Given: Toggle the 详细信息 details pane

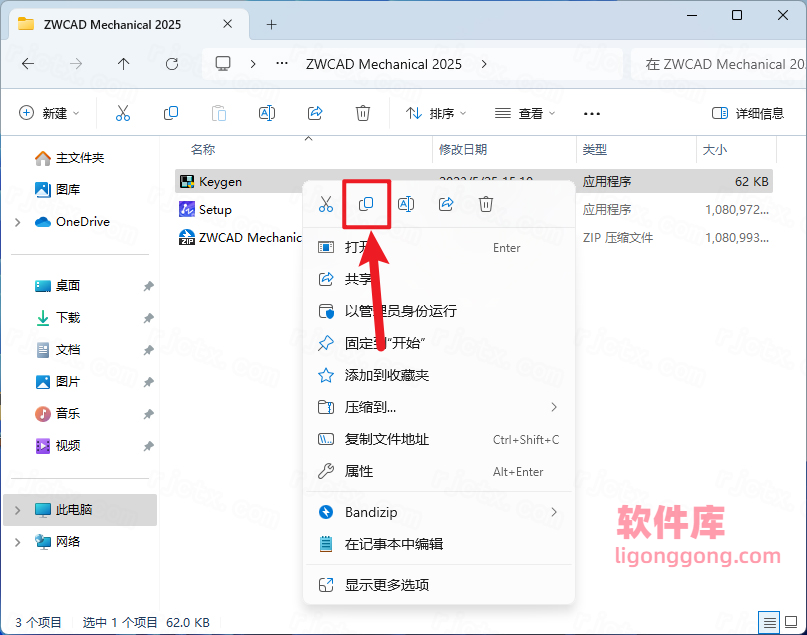Looking at the screenshot, I should [748, 113].
